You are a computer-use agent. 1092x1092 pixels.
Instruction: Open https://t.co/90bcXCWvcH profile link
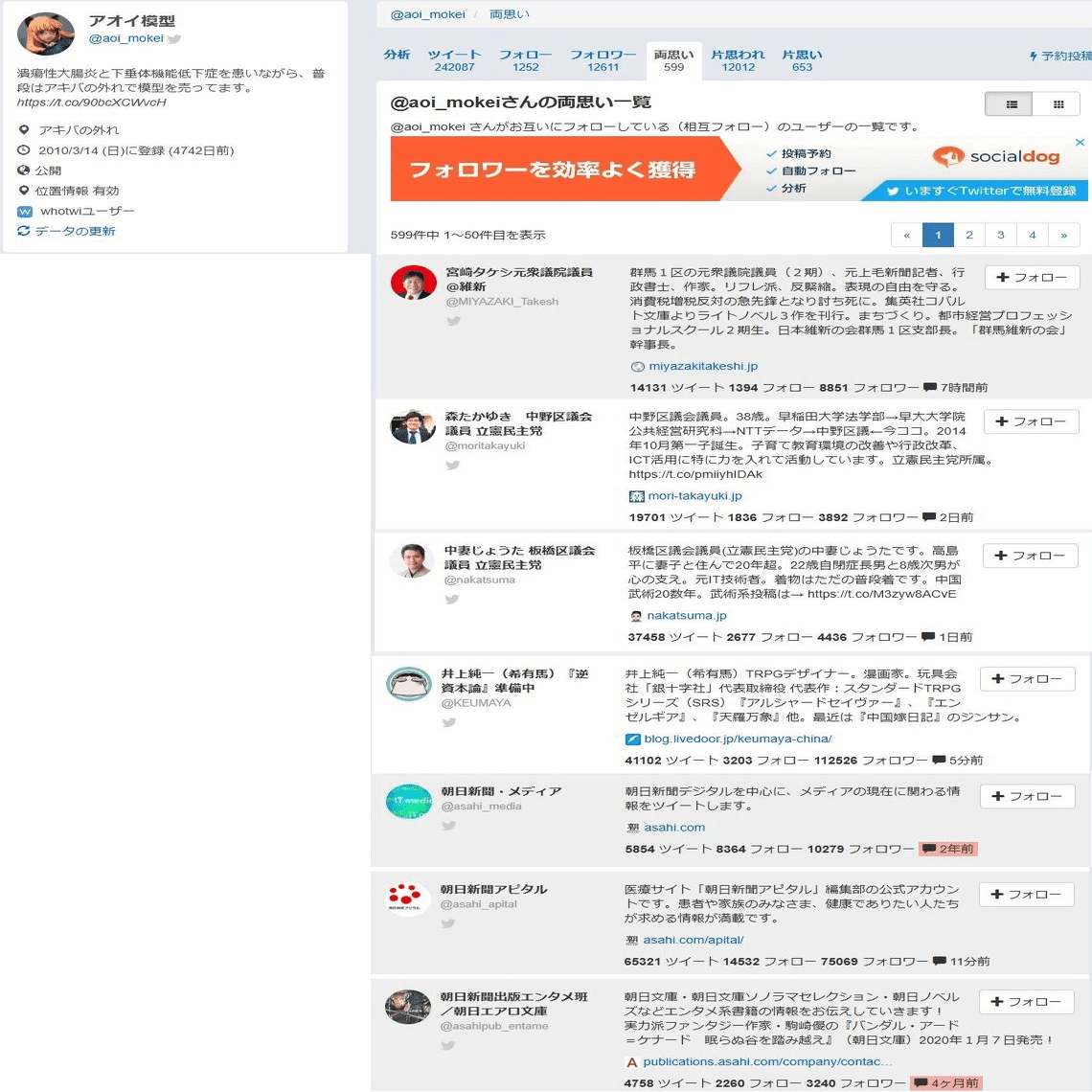click(x=92, y=102)
